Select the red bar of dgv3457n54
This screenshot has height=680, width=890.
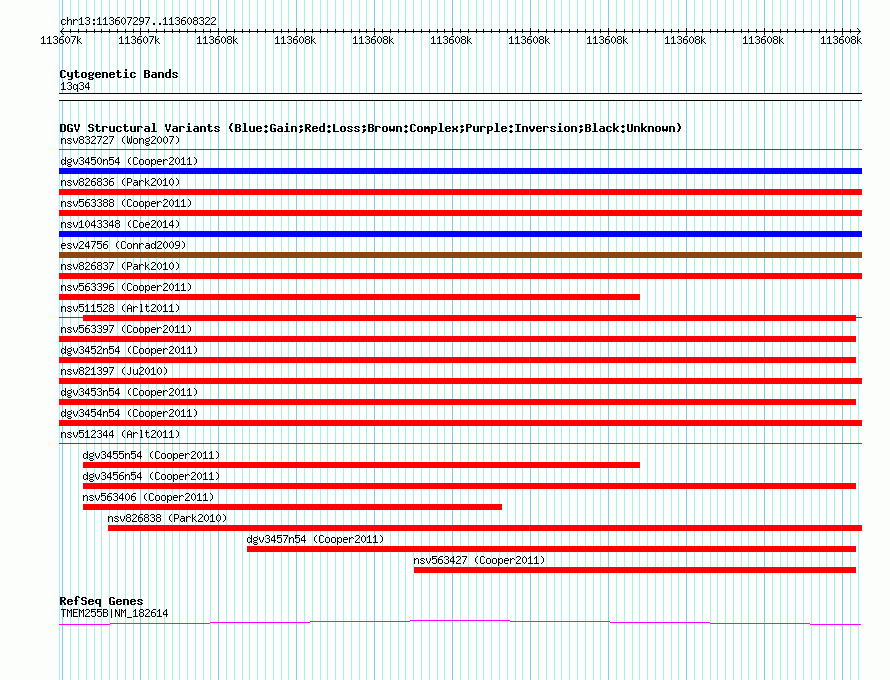551,549
